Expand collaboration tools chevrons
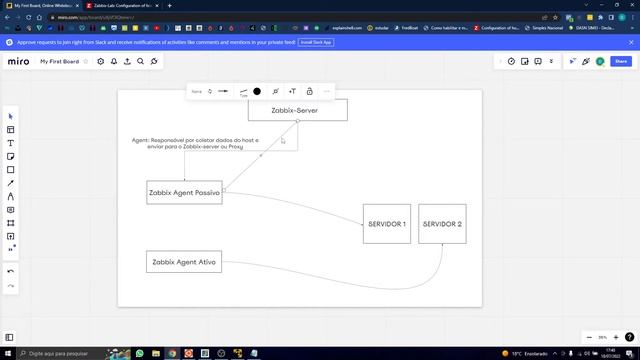 tap(551, 61)
